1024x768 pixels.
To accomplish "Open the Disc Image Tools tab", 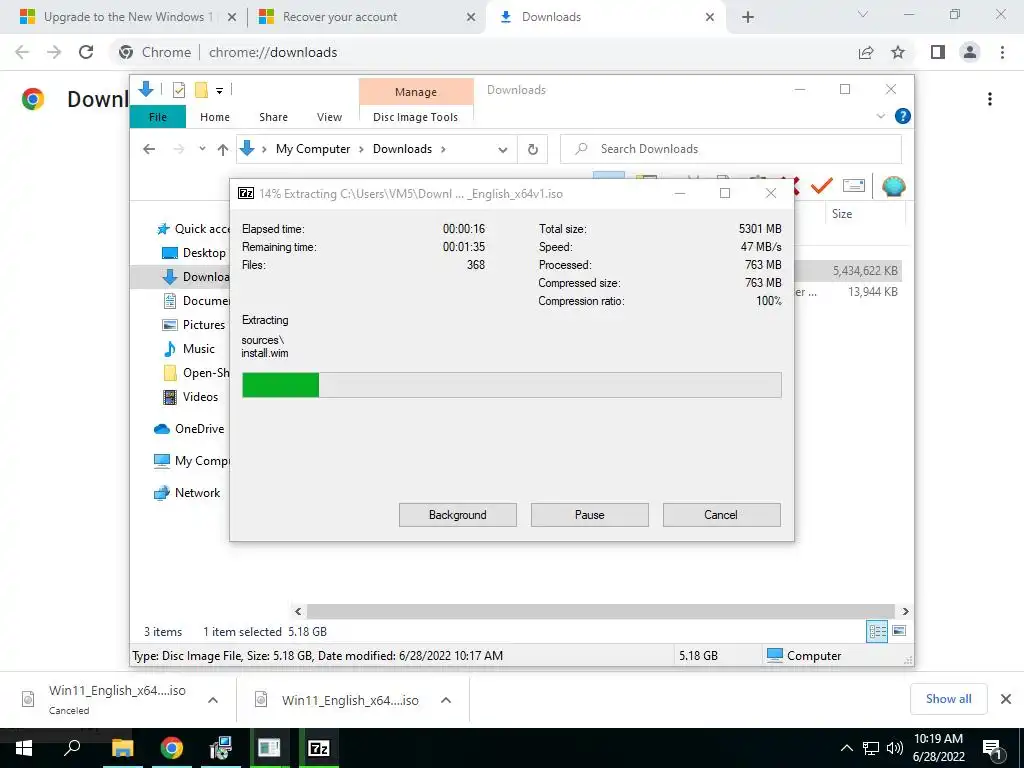I will tap(415, 117).
